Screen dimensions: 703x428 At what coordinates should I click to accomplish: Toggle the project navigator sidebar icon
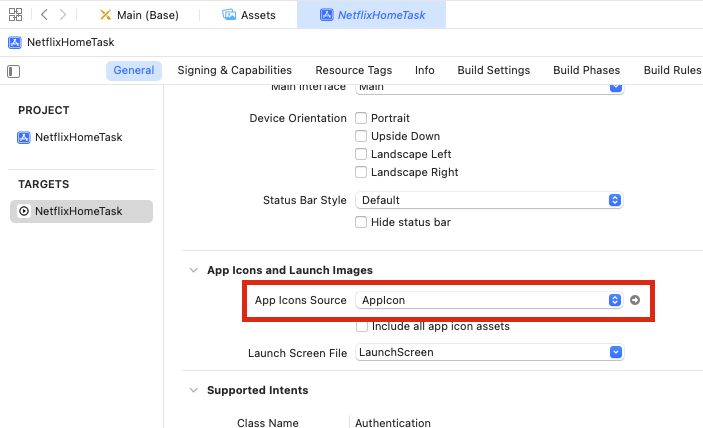coord(13,71)
